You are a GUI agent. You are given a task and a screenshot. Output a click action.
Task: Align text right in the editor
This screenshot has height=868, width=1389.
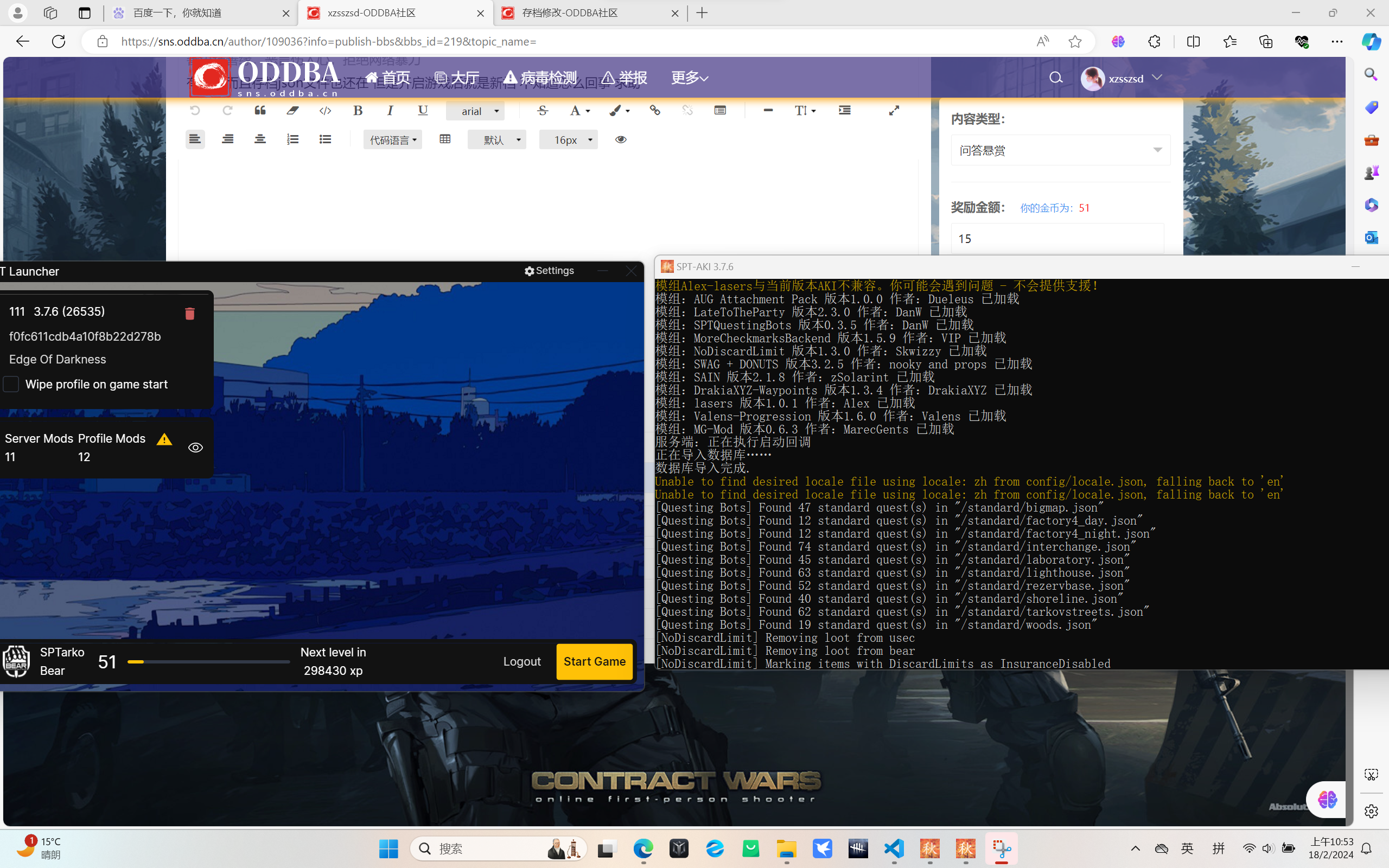227,139
